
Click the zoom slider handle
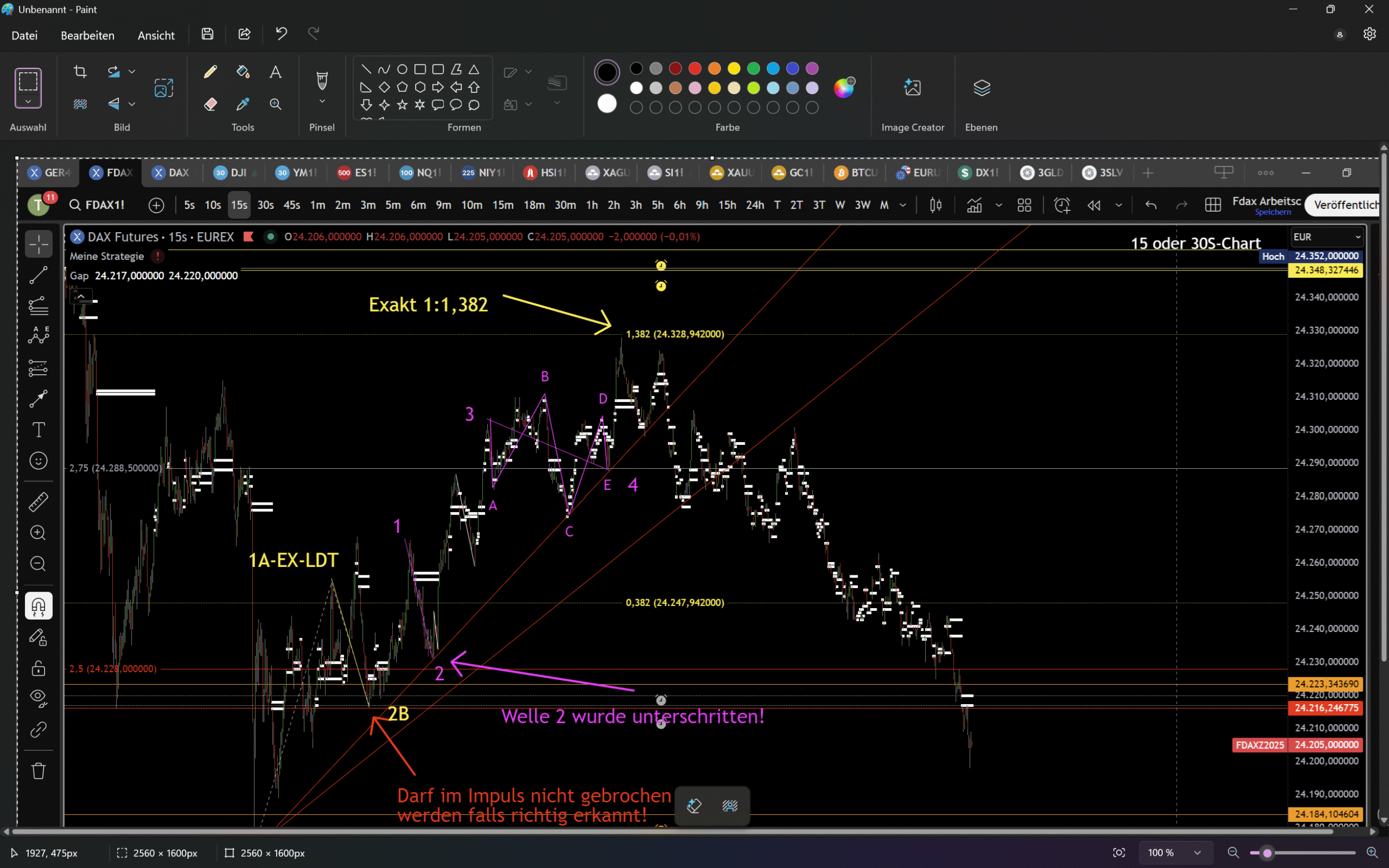click(1267, 852)
